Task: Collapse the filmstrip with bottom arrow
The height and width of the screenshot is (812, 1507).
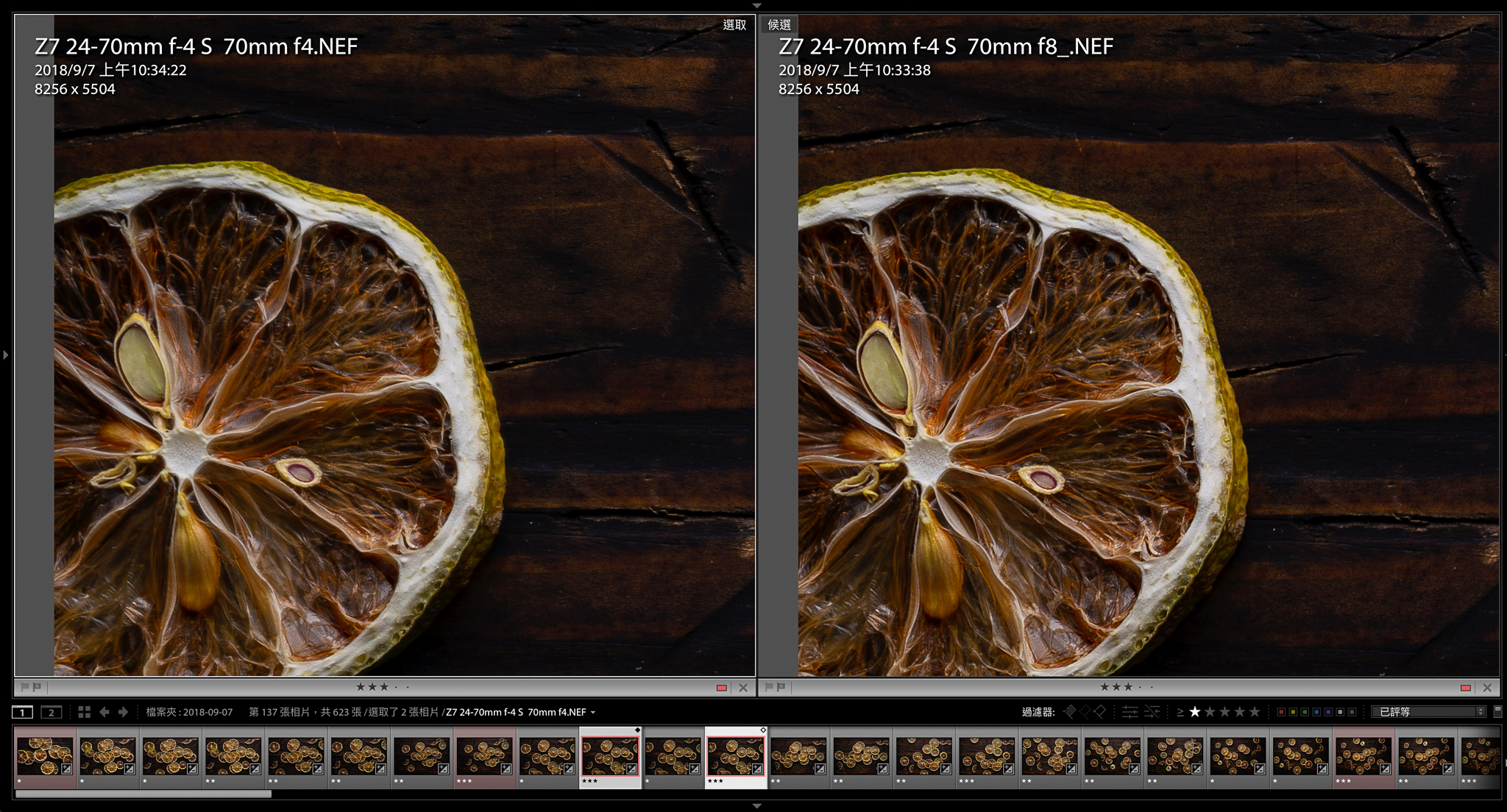Action: (756, 806)
